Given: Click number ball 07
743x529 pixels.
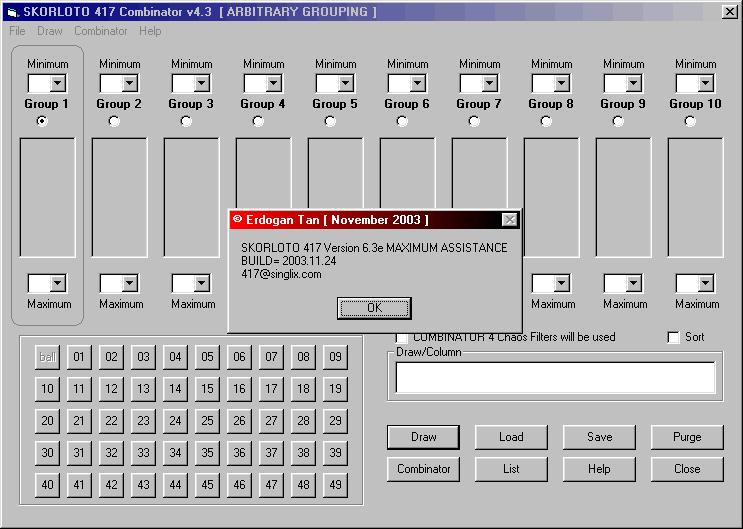Looking at the screenshot, I should pyautogui.click(x=271, y=357).
